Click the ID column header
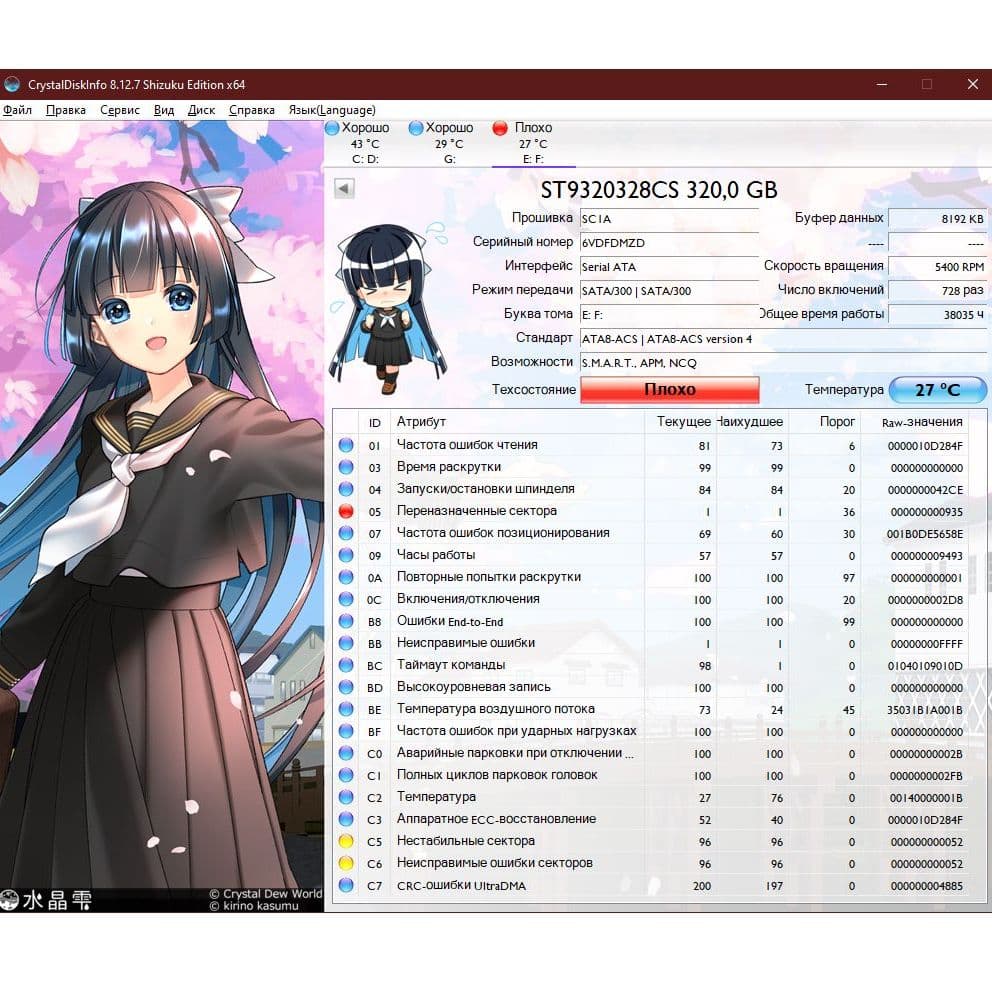 click(x=374, y=422)
